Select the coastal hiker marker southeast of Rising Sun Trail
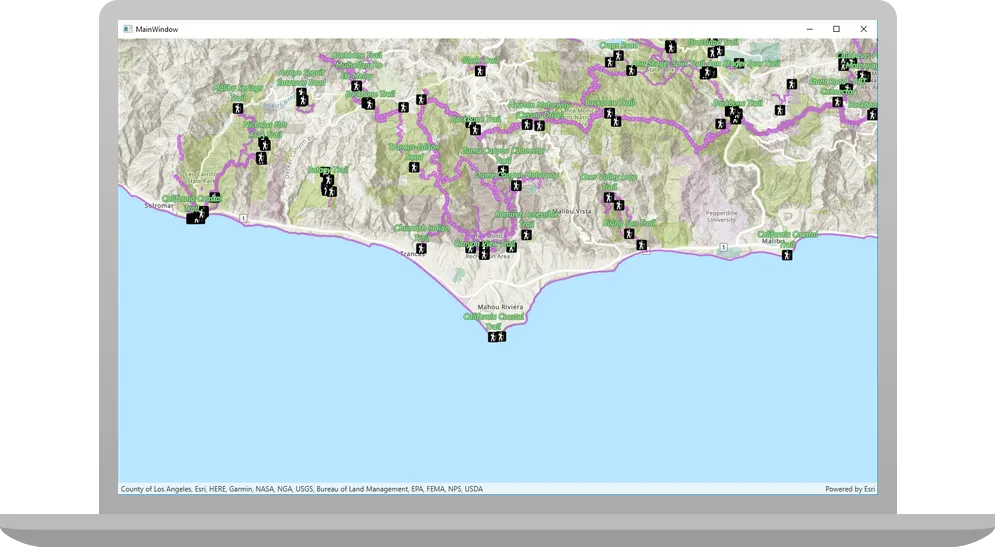This screenshot has width=995, height=547. coord(642,245)
